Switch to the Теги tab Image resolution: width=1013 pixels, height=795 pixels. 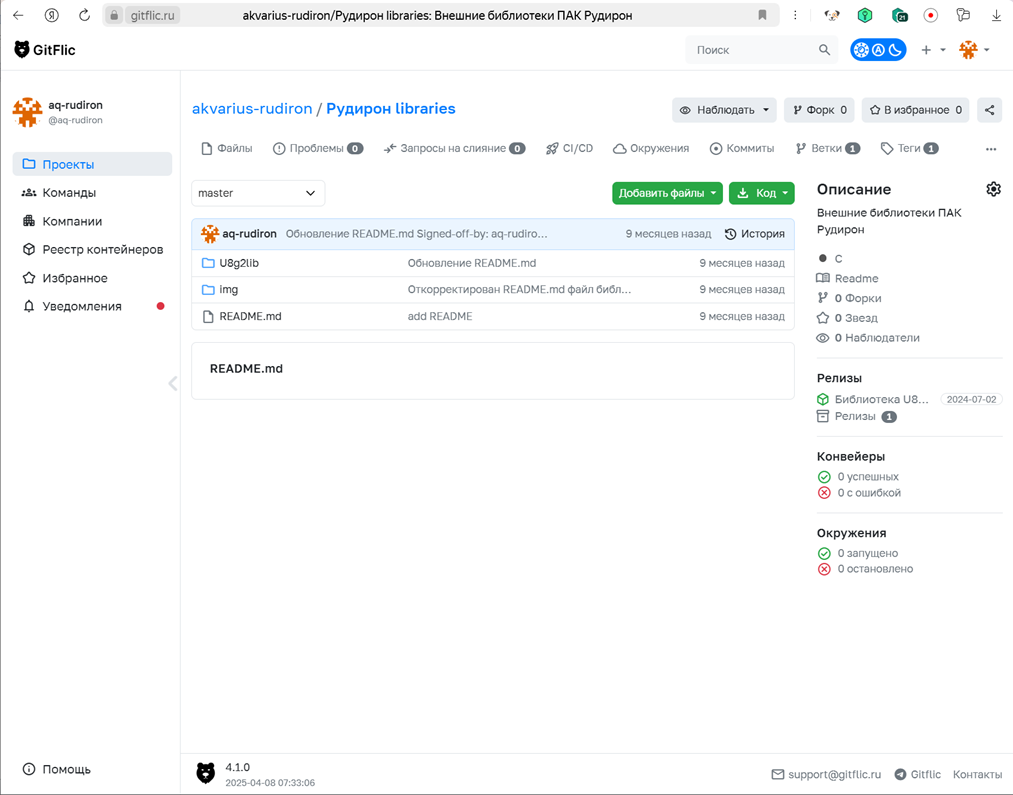coord(910,149)
